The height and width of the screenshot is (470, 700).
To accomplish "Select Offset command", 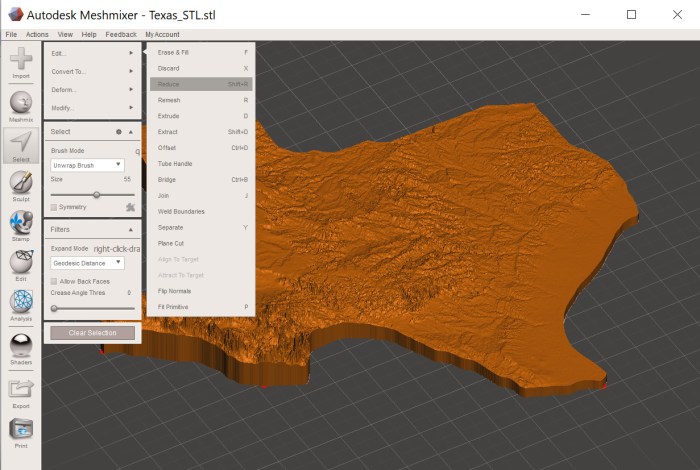I will (201, 148).
